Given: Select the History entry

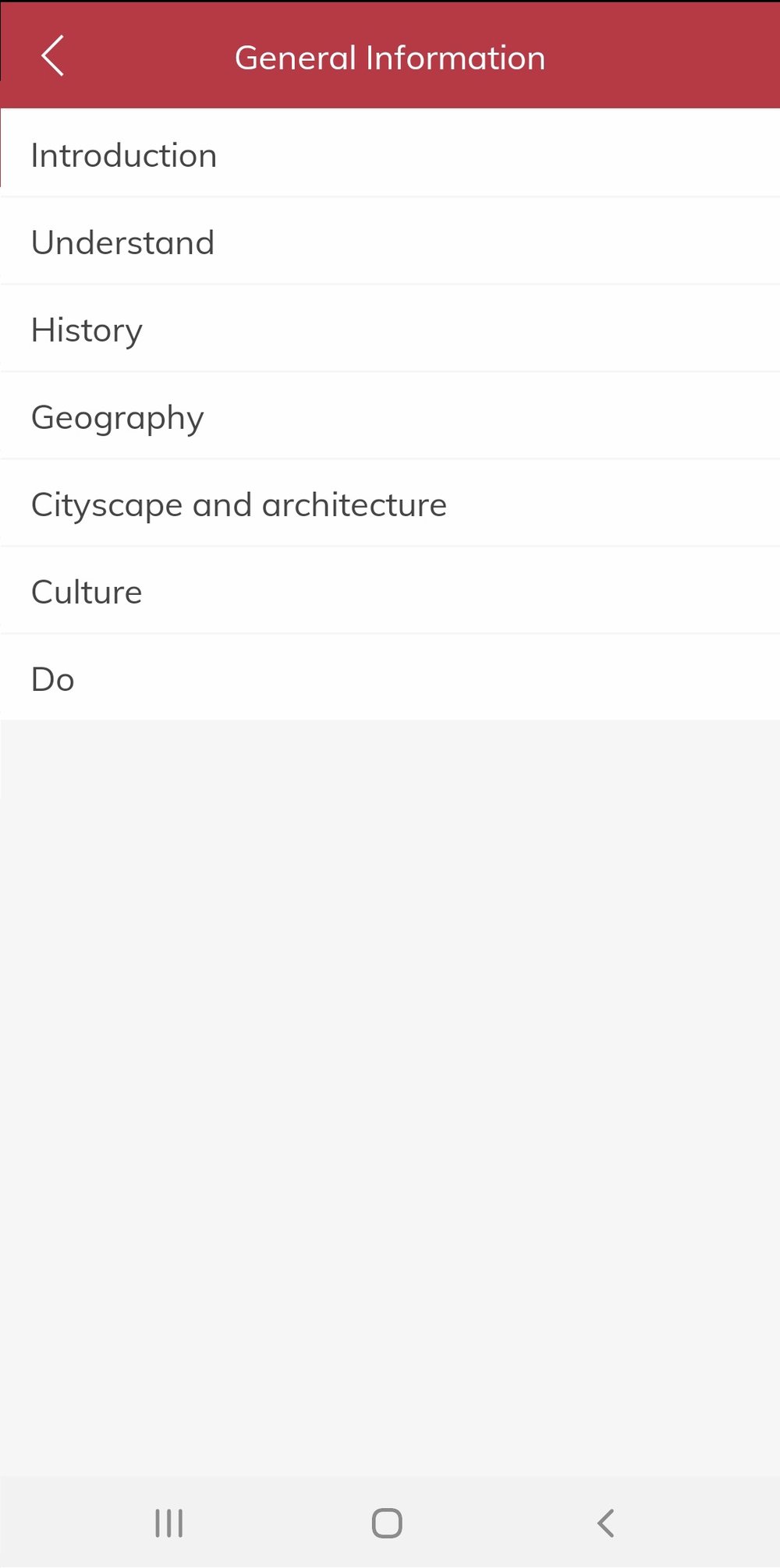Looking at the screenshot, I should 87,330.
